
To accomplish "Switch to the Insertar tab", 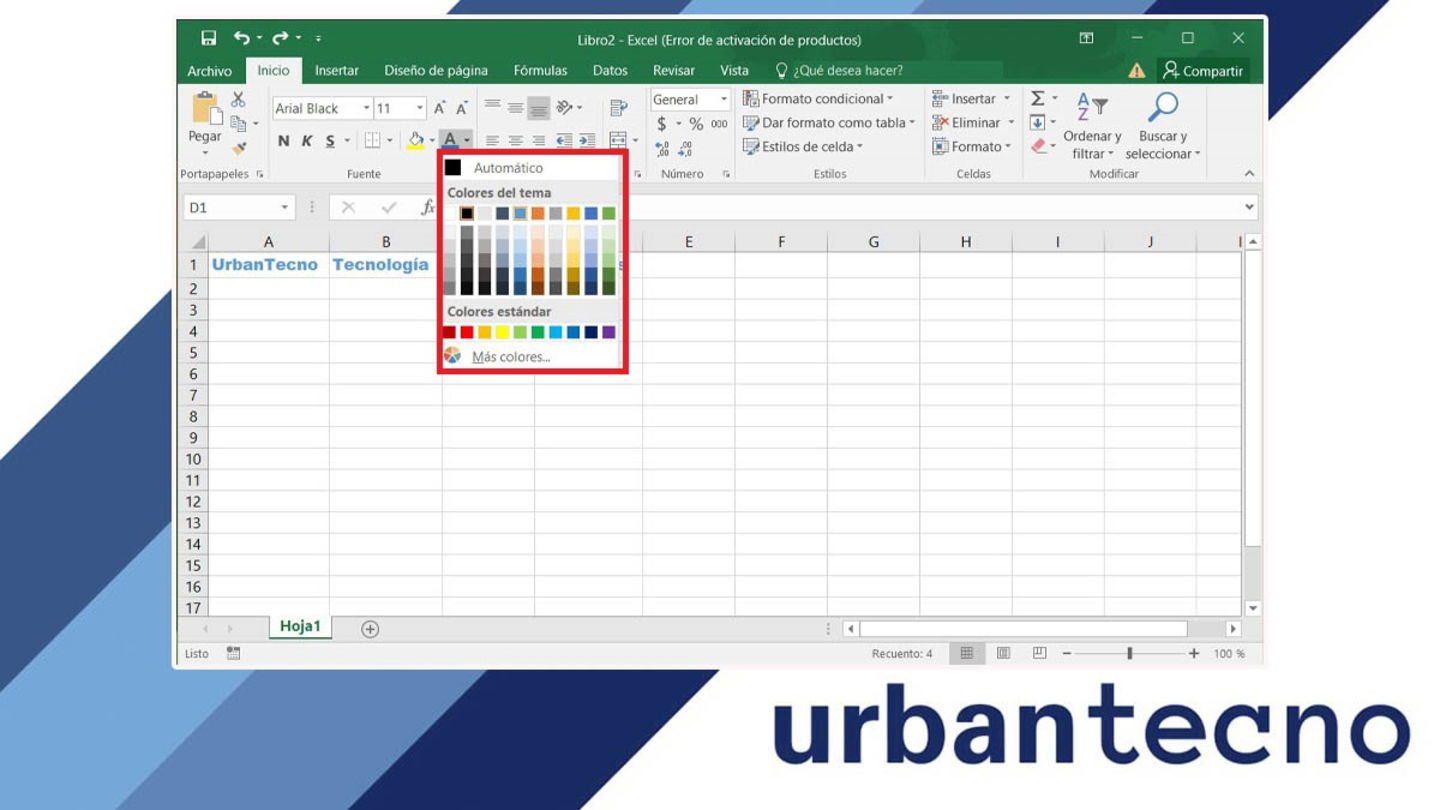I will [337, 70].
